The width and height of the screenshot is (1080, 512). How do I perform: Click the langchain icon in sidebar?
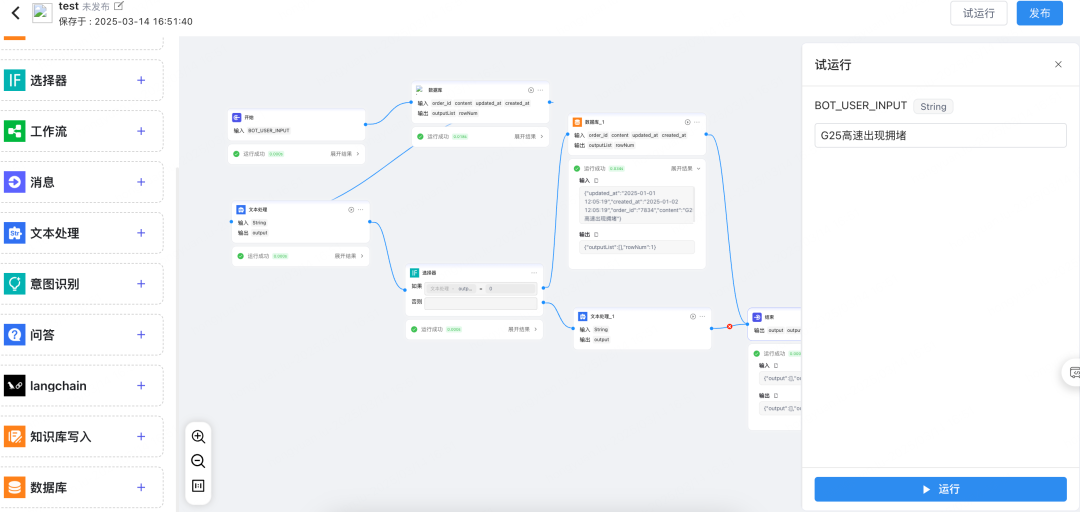pos(14,386)
